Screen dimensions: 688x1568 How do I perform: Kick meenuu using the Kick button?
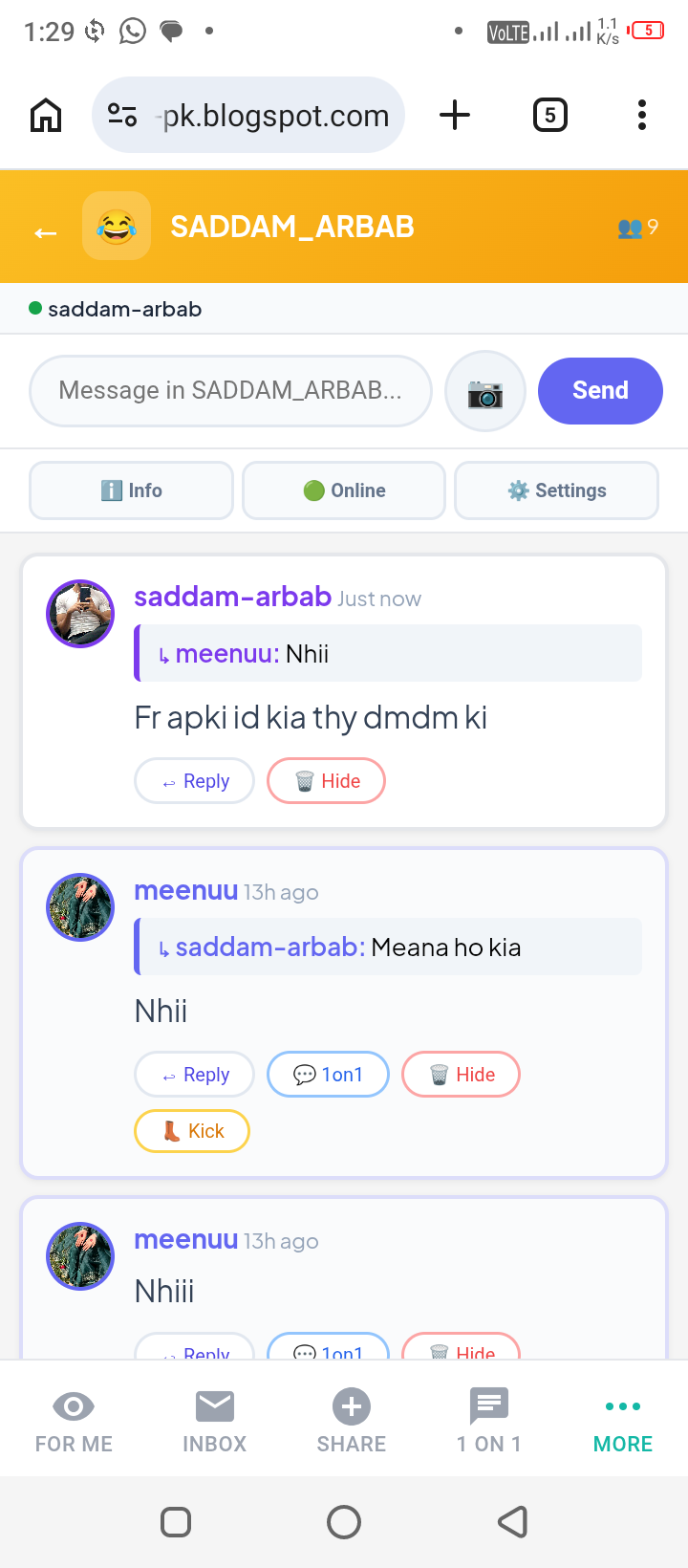(192, 1131)
